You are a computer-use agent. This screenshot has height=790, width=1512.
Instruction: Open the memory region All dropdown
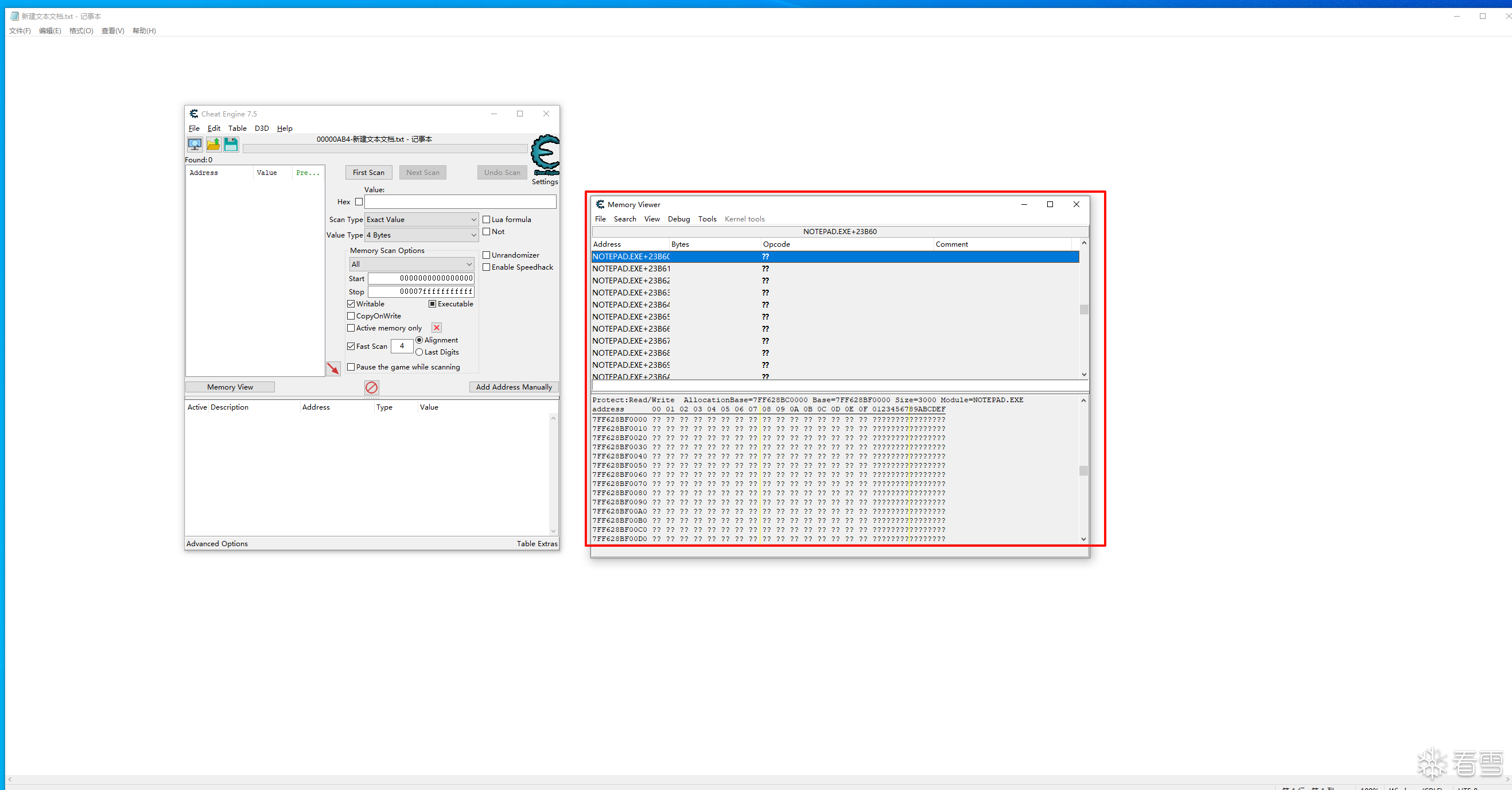pos(411,264)
